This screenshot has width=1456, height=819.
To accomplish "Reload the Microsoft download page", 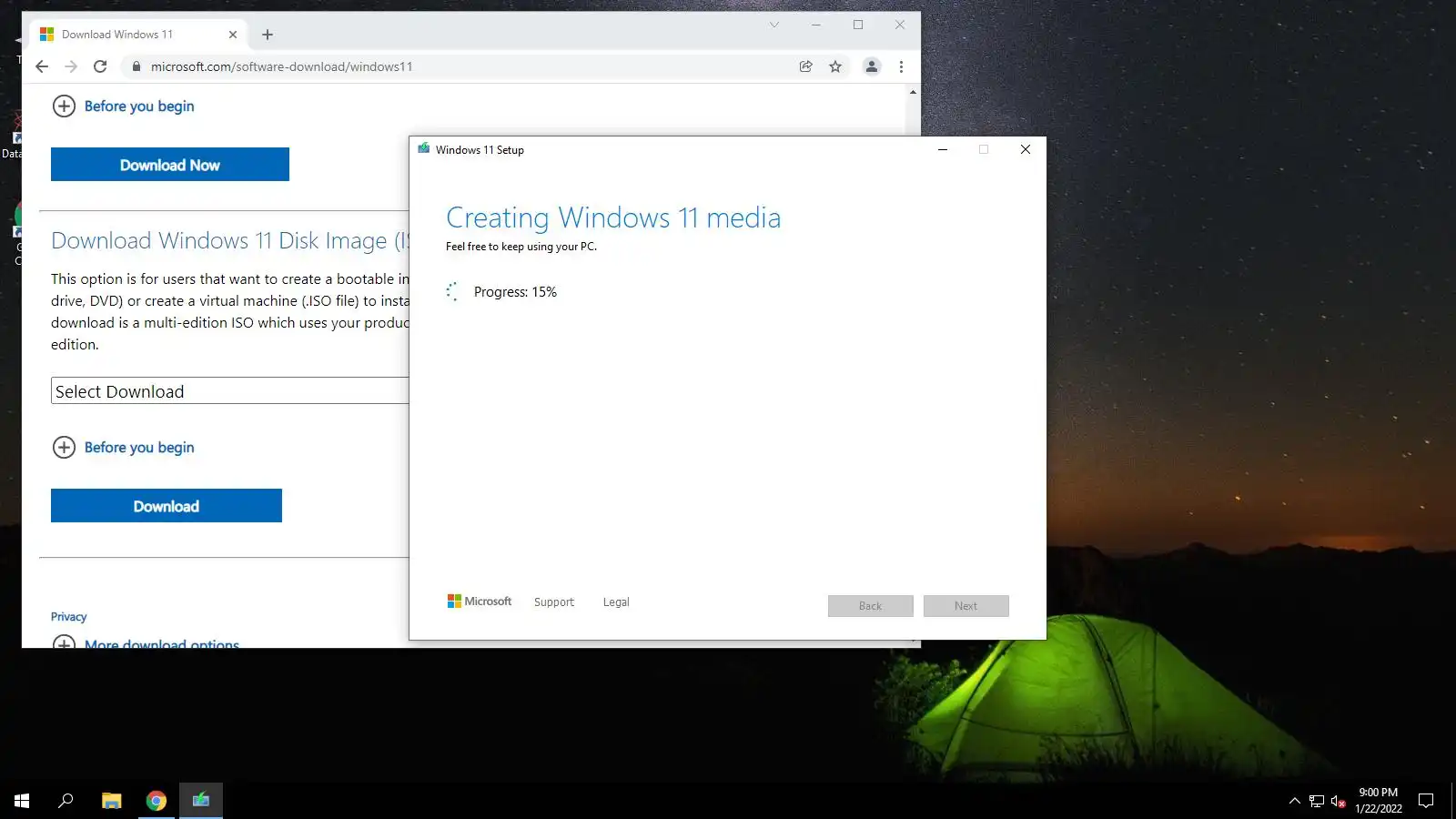I will point(100,66).
